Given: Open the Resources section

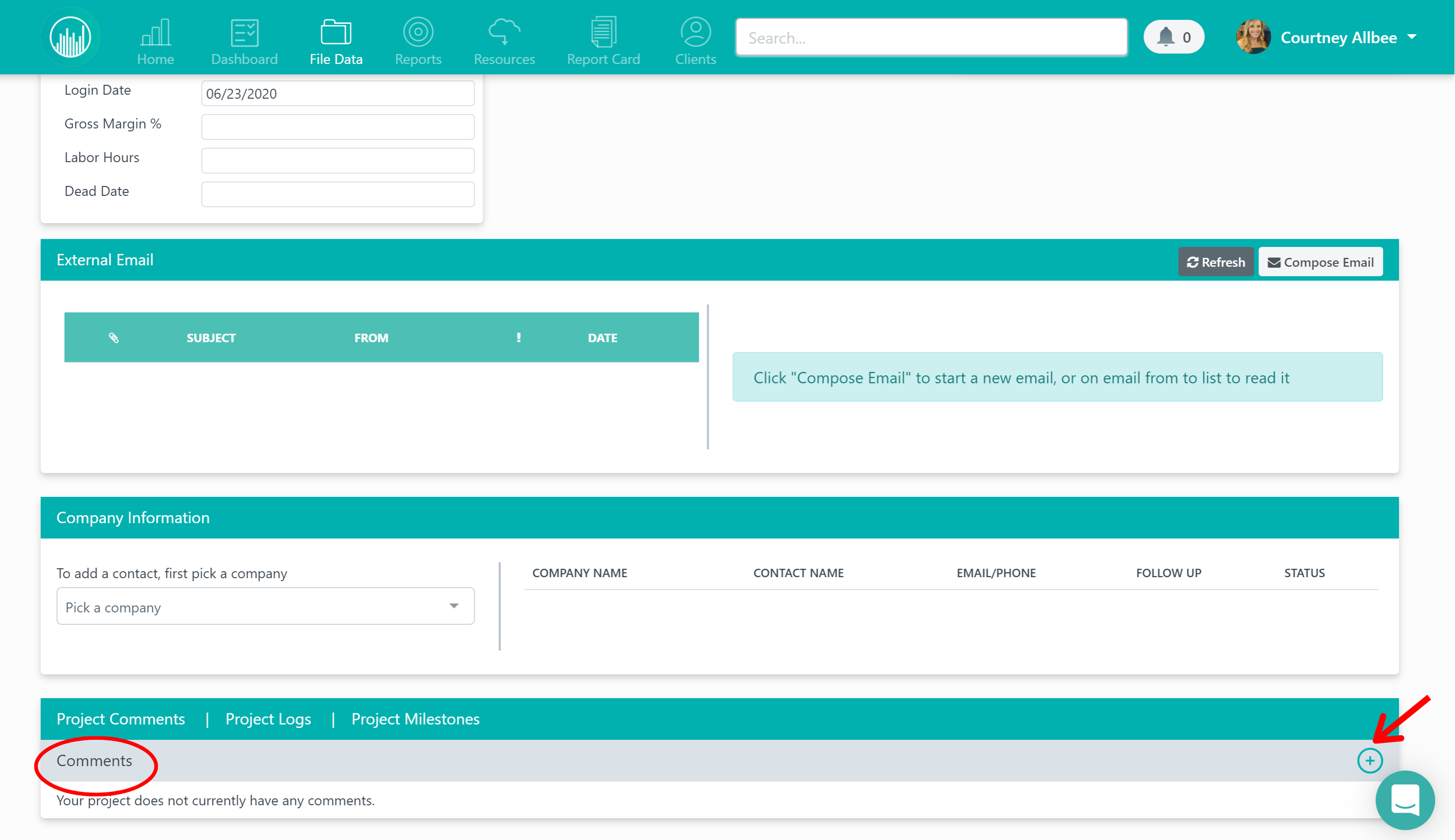Looking at the screenshot, I should (x=504, y=42).
